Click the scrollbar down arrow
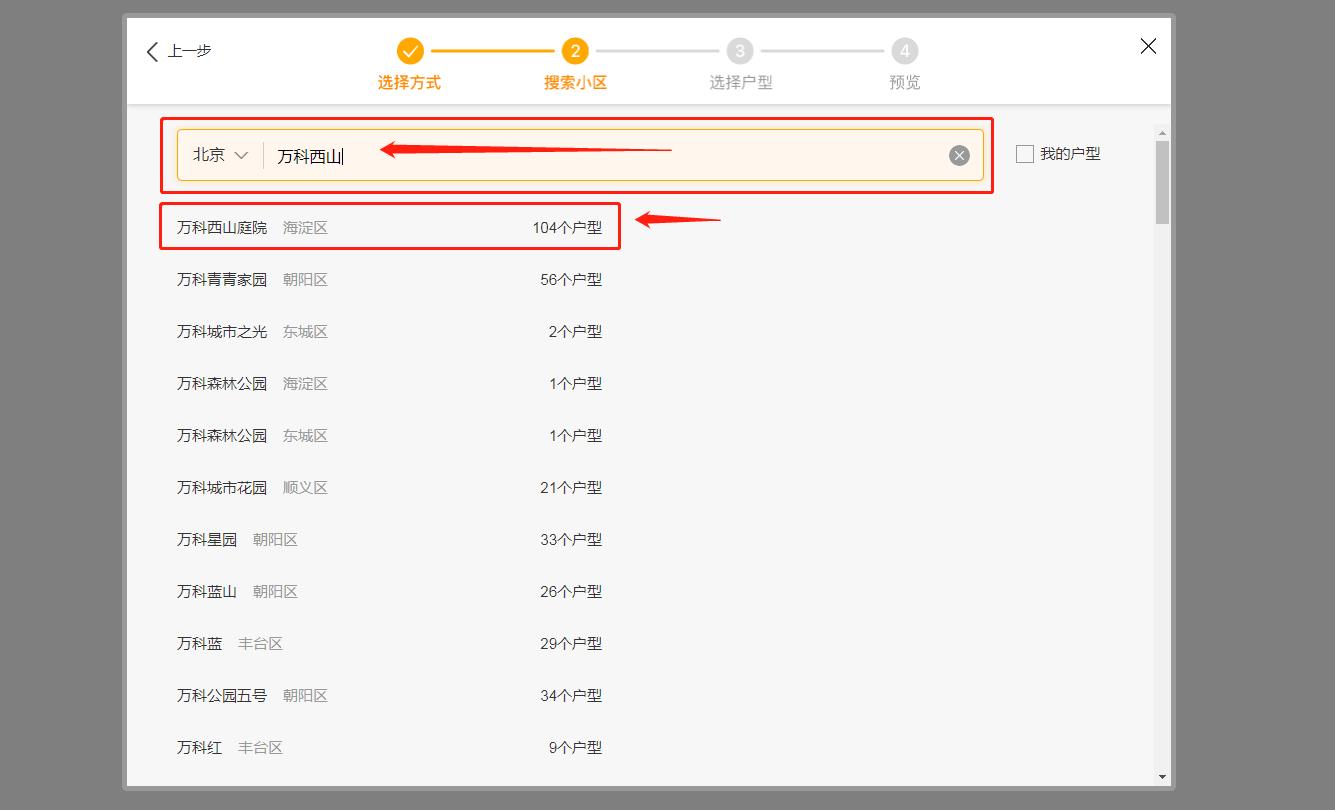 click(1162, 777)
